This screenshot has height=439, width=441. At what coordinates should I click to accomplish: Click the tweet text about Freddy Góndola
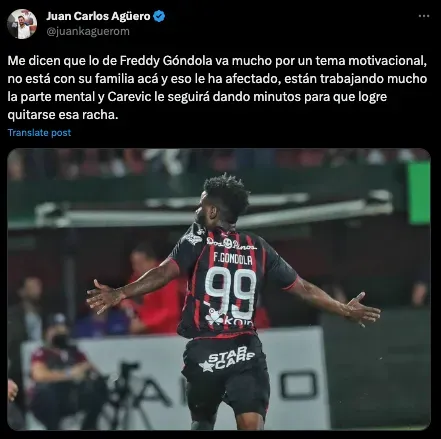217,88
